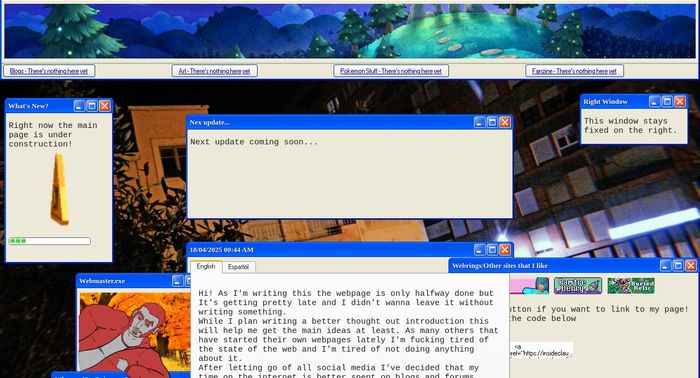This screenshot has width=700, height=378.
Task: Click the link code text box
Action: 542,350
